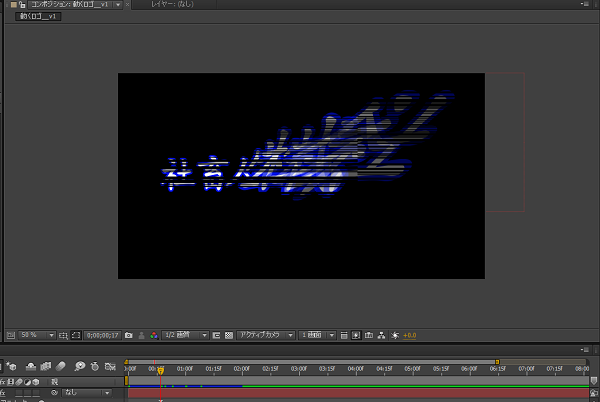Toggle the transparency grid checkerboard icon
Viewport: 600px width, 402px height.
[228, 335]
